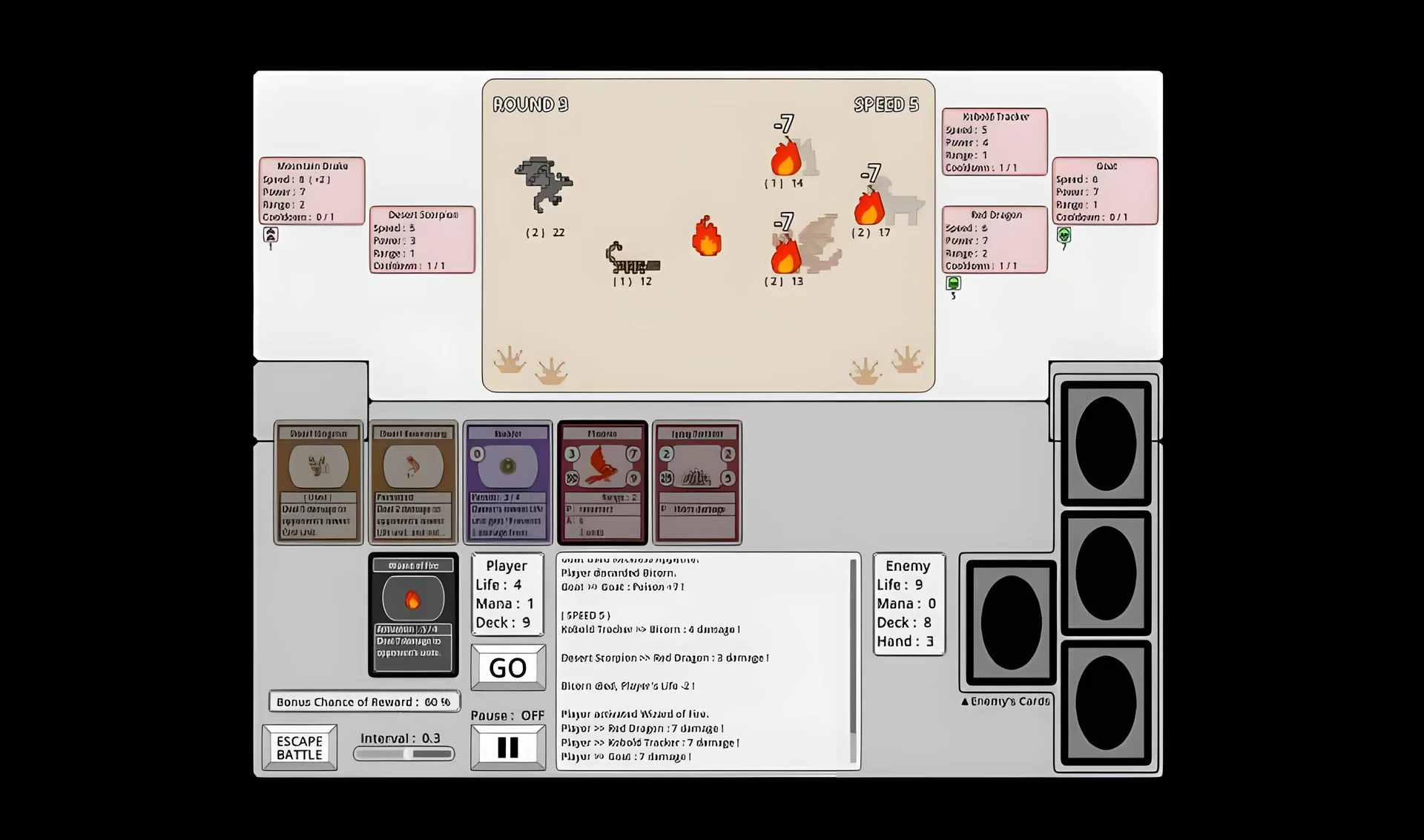Click the Red Dragon info panel

point(995,239)
